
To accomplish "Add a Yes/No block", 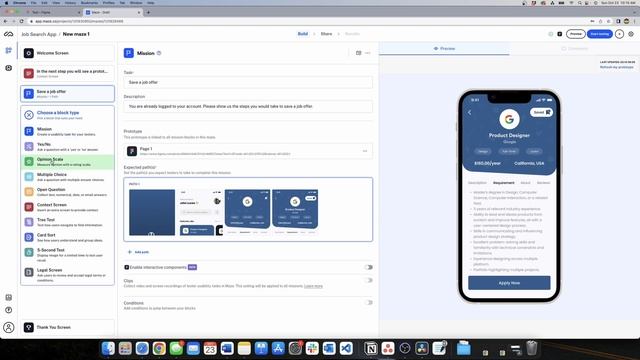I will coord(68,146).
